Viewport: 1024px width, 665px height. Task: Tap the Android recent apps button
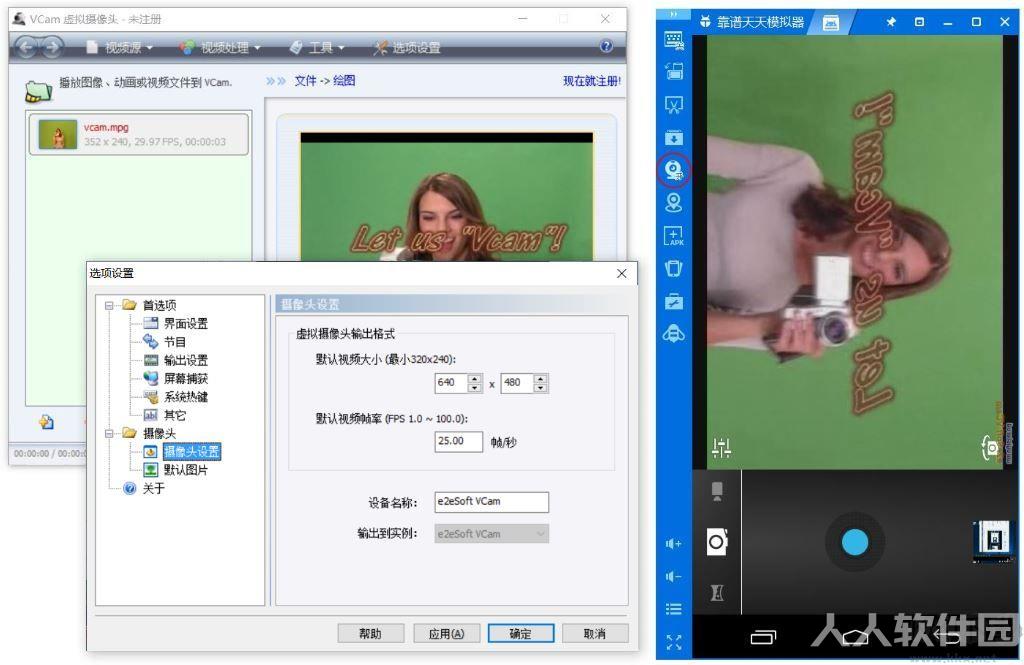(x=763, y=637)
